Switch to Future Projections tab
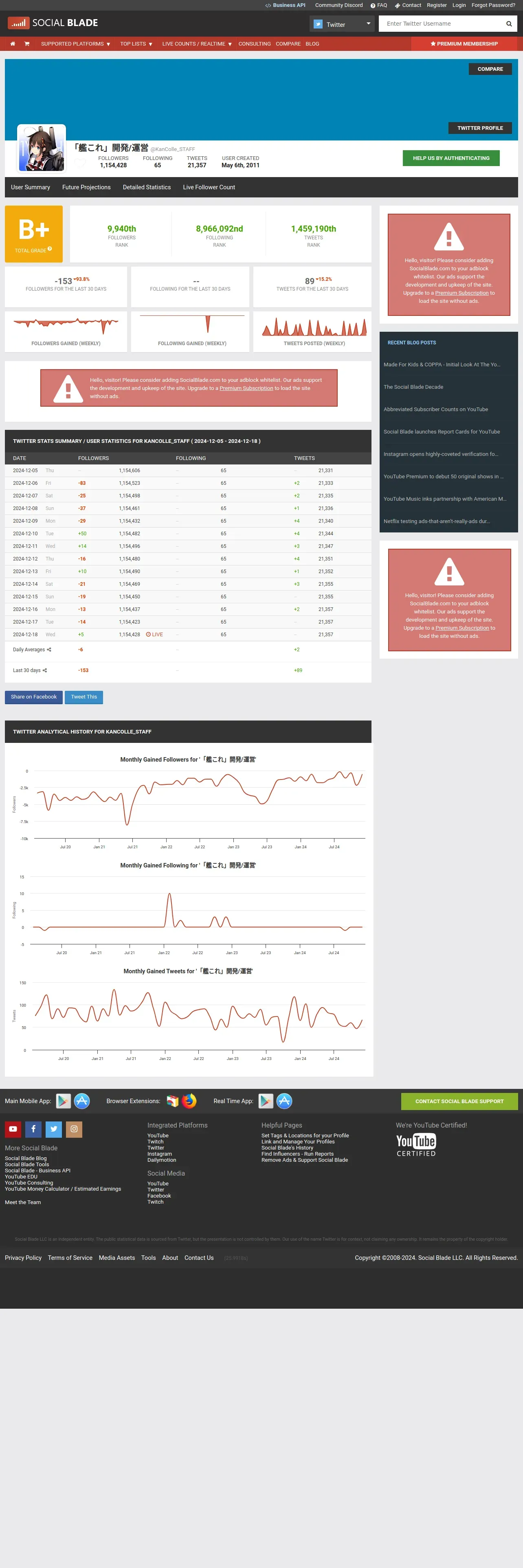 [86, 188]
